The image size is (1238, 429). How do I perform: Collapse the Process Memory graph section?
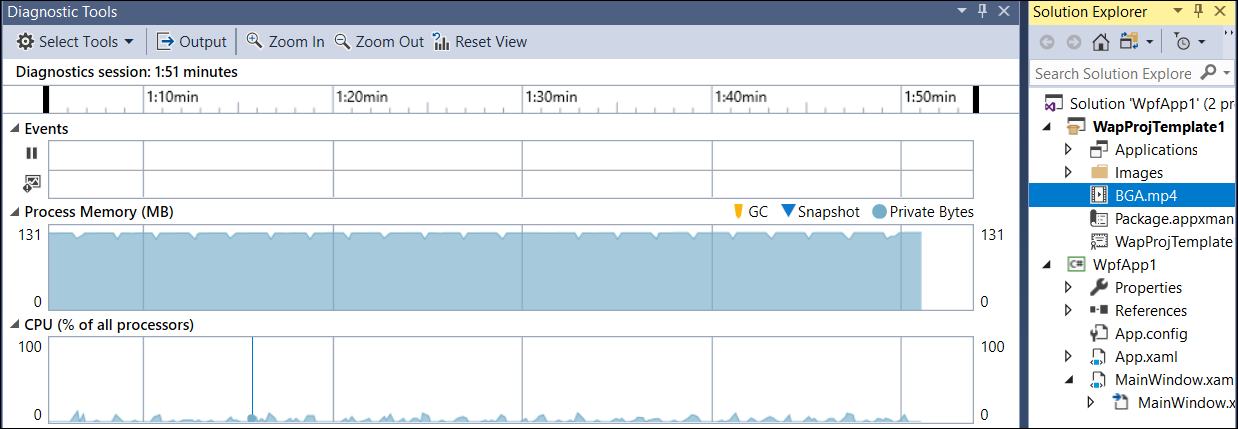click(x=15, y=212)
